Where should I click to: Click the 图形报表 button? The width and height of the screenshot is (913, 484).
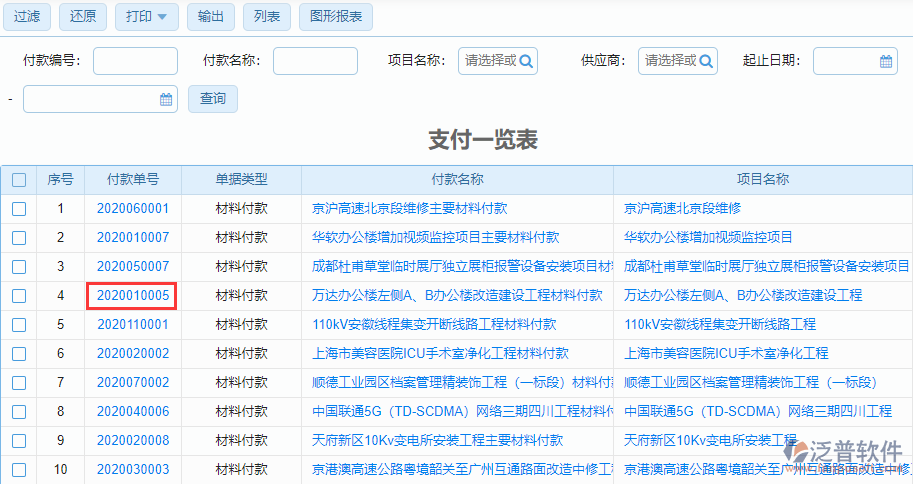[x=336, y=16]
